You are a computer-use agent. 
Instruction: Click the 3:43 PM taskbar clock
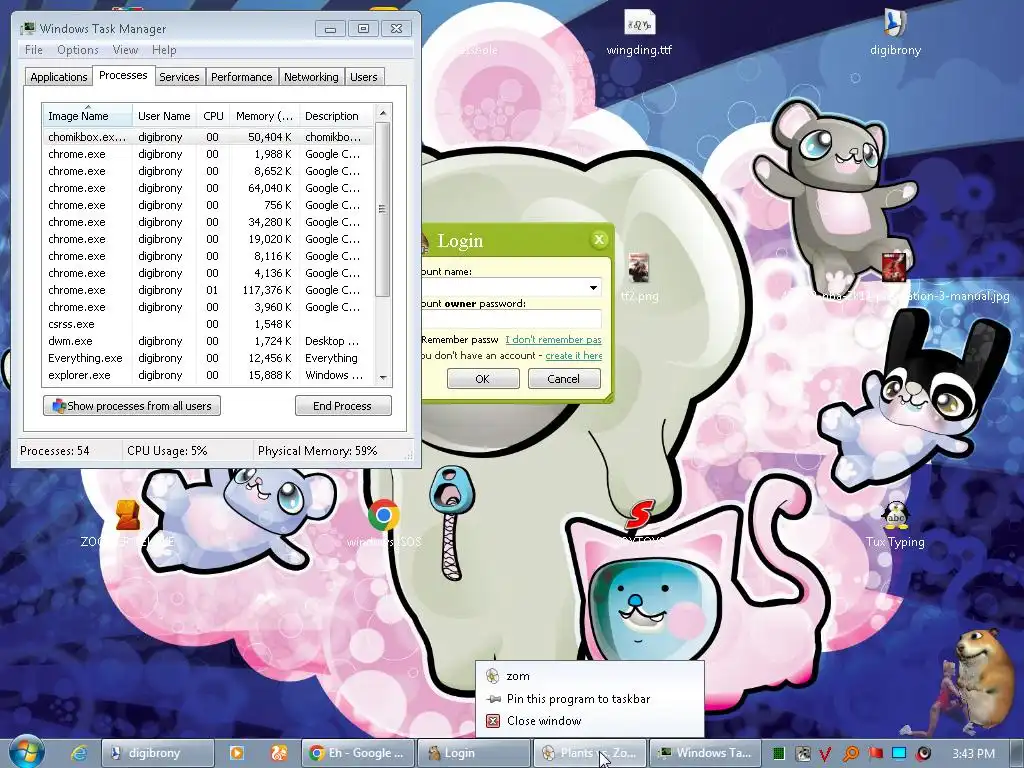973,754
